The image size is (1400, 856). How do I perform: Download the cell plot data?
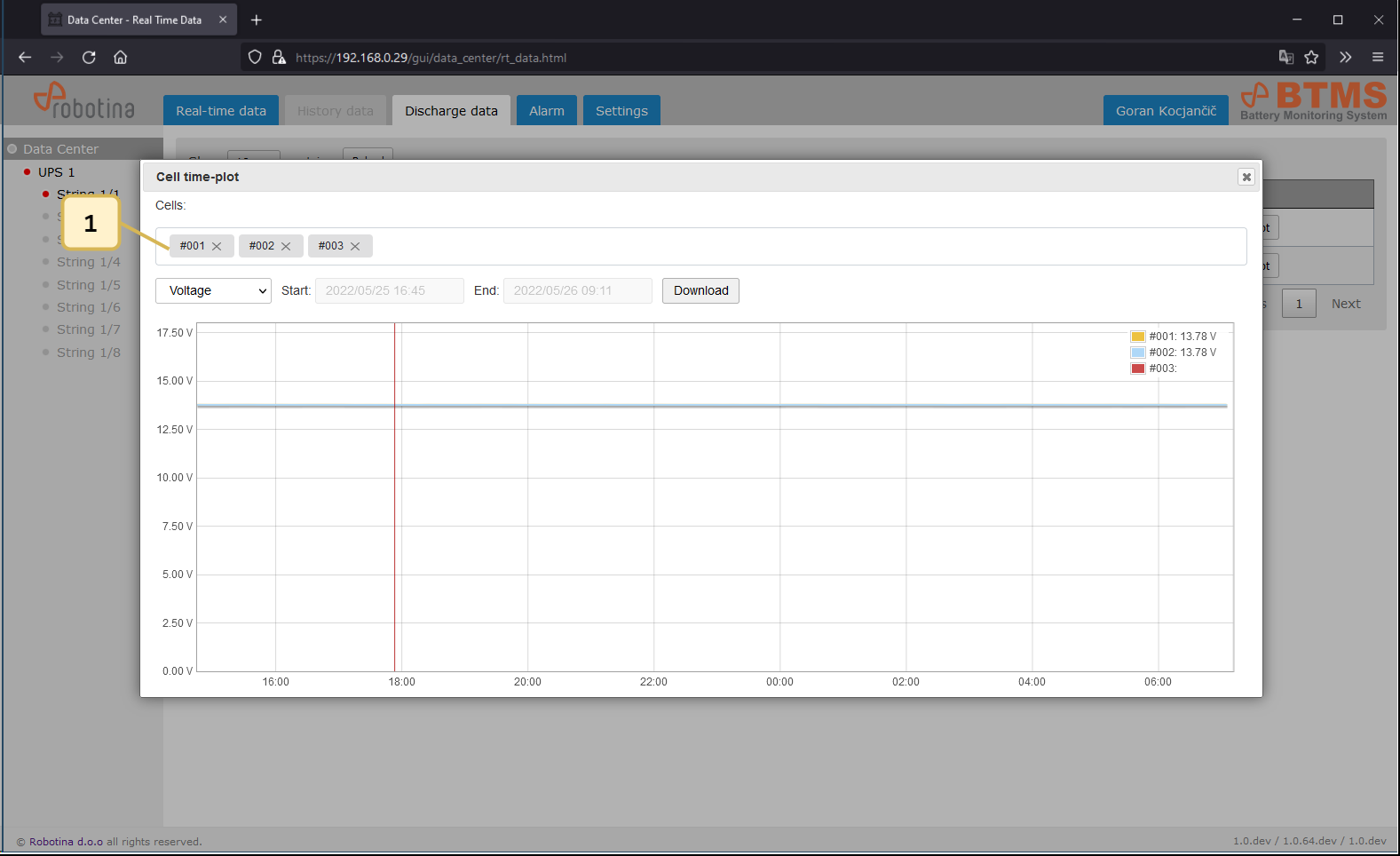pos(700,291)
